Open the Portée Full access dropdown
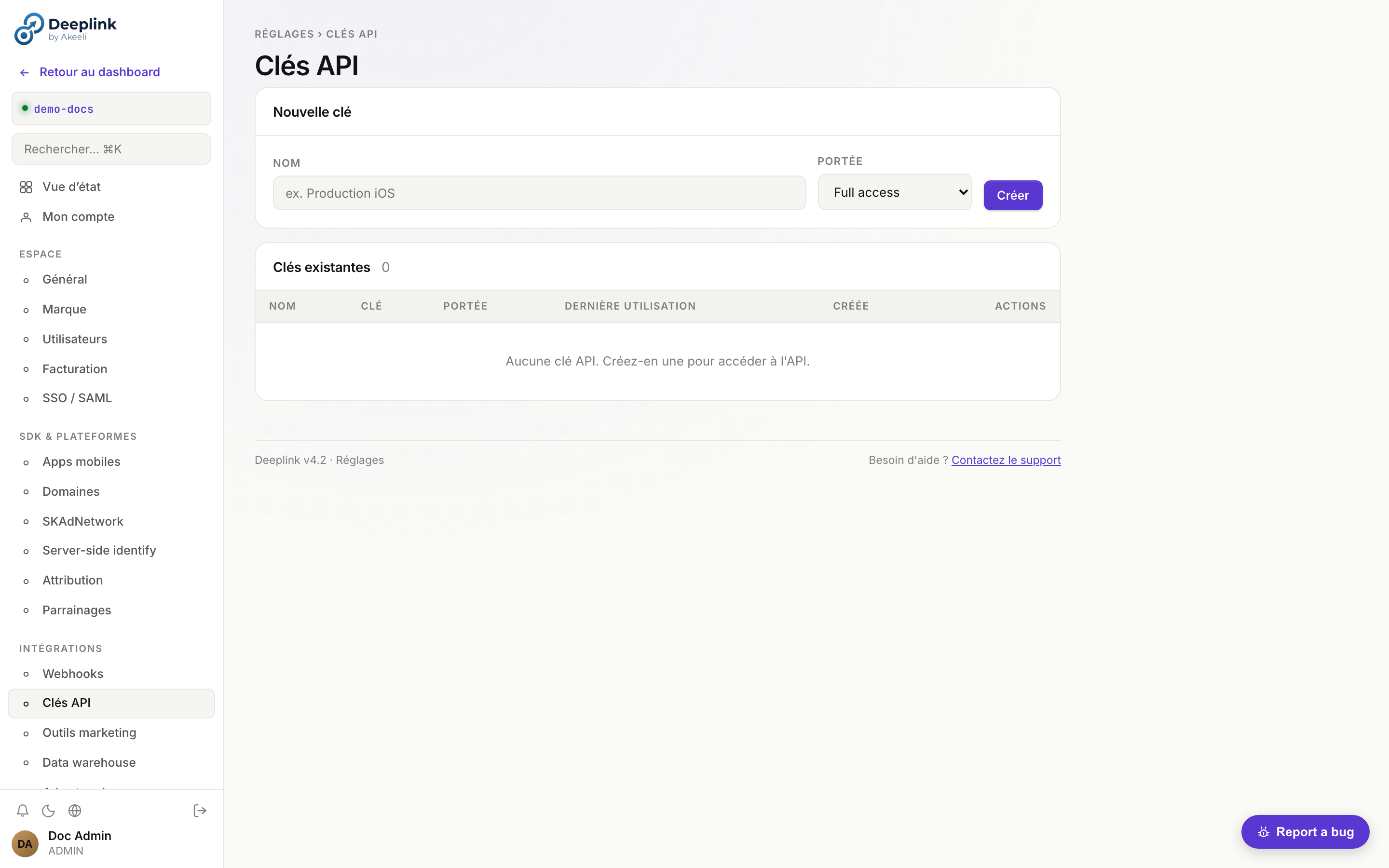Image resolution: width=1389 pixels, height=868 pixels. click(x=895, y=192)
